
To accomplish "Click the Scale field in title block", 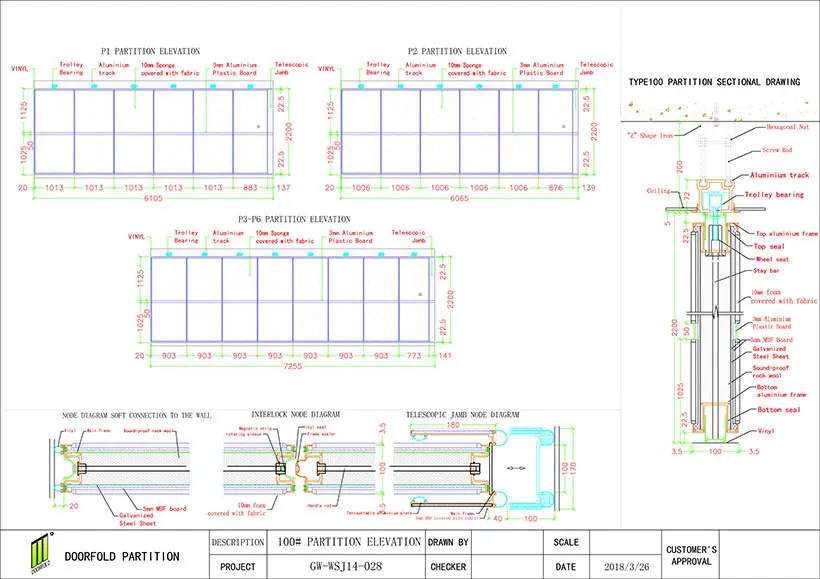I will pyautogui.click(x=566, y=542).
